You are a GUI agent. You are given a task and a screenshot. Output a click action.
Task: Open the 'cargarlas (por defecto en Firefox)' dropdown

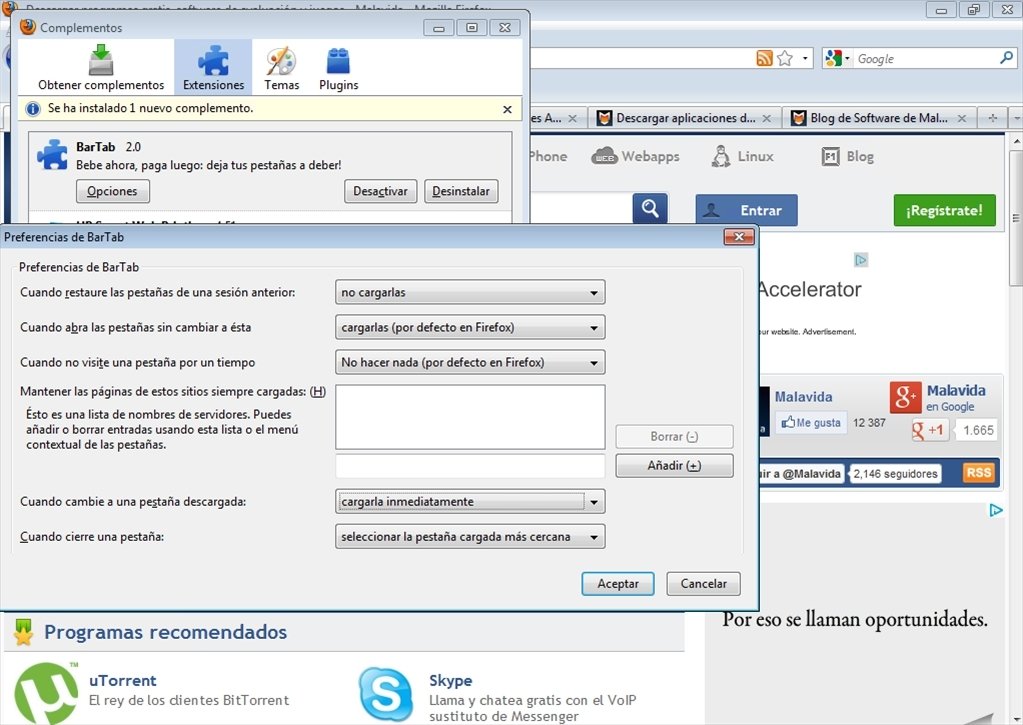tap(470, 328)
